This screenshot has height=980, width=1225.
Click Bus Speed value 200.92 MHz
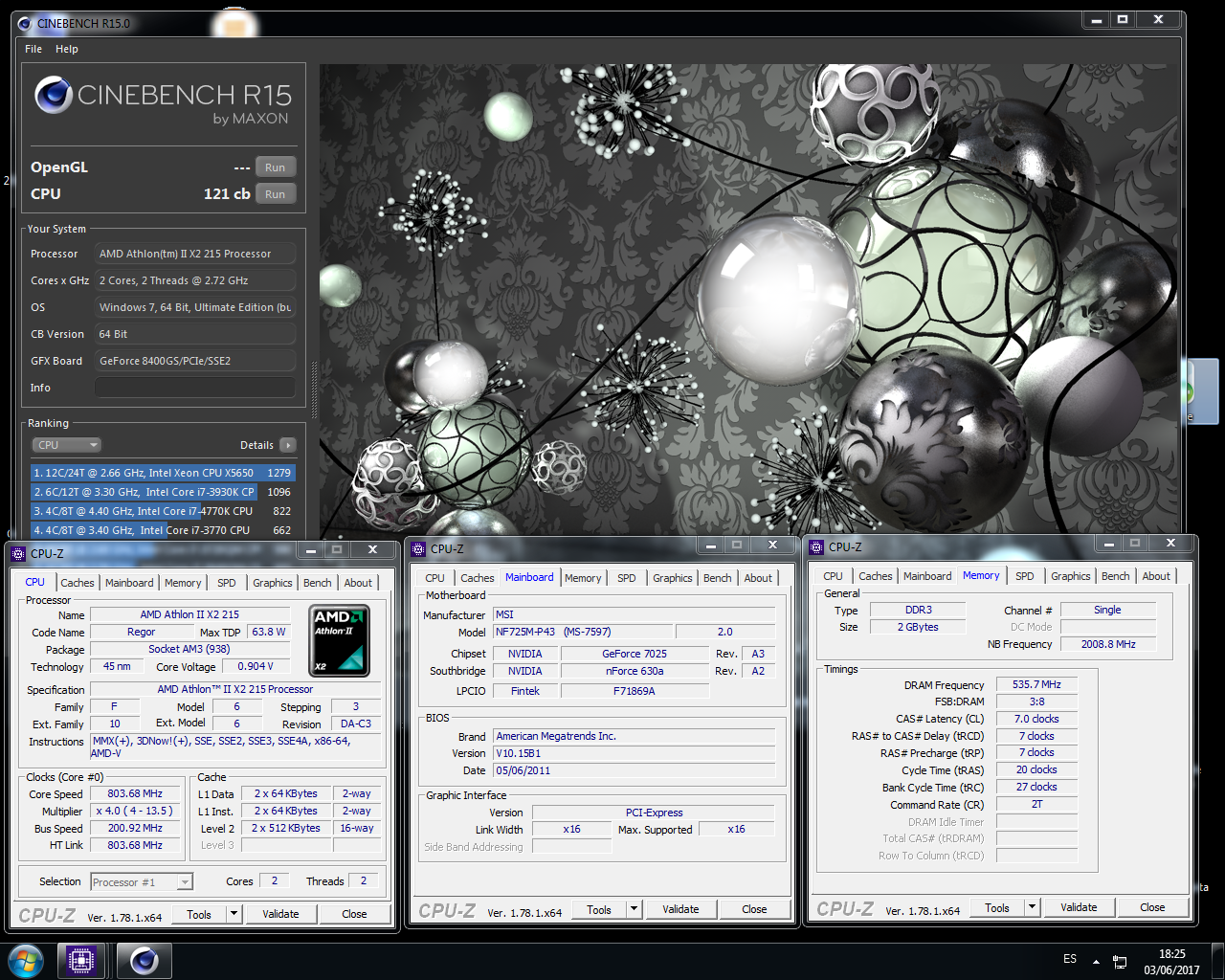(135, 828)
